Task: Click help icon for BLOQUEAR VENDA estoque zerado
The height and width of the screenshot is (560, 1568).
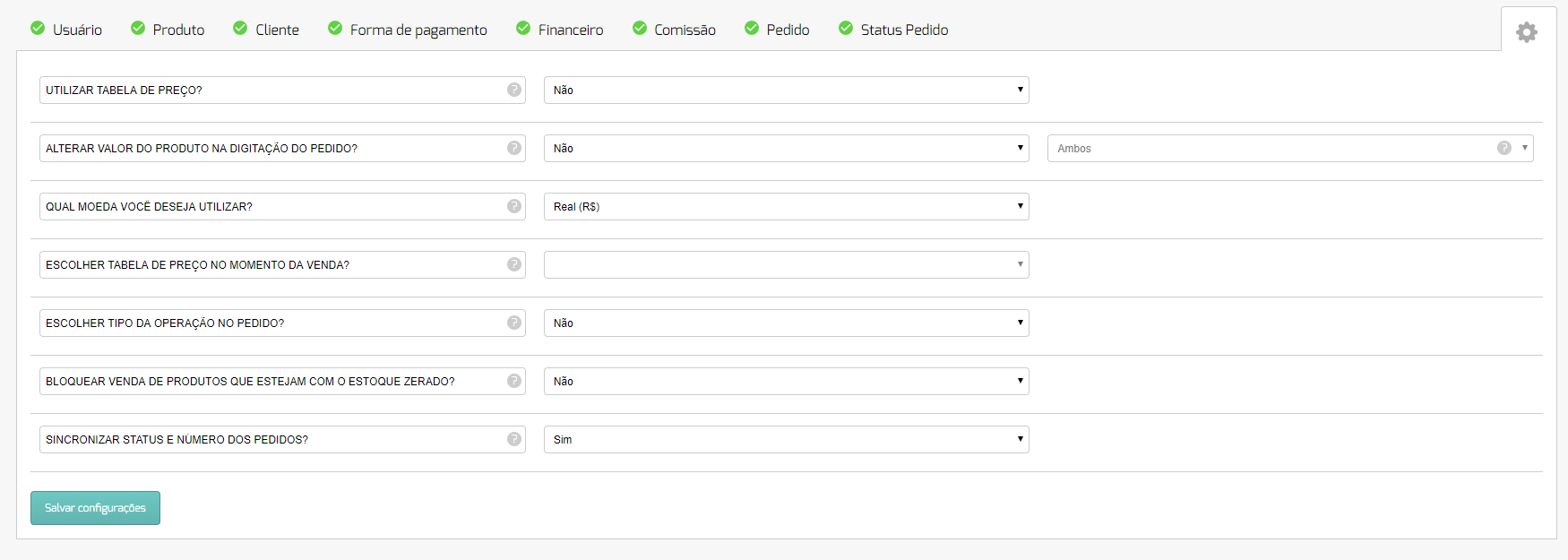Action: tap(514, 381)
